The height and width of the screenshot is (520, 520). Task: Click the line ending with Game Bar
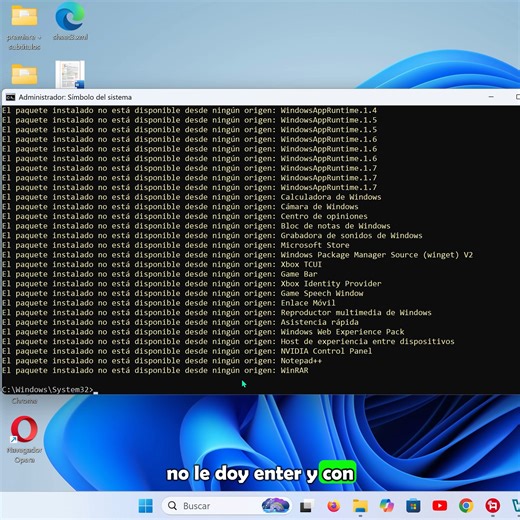[160, 274]
